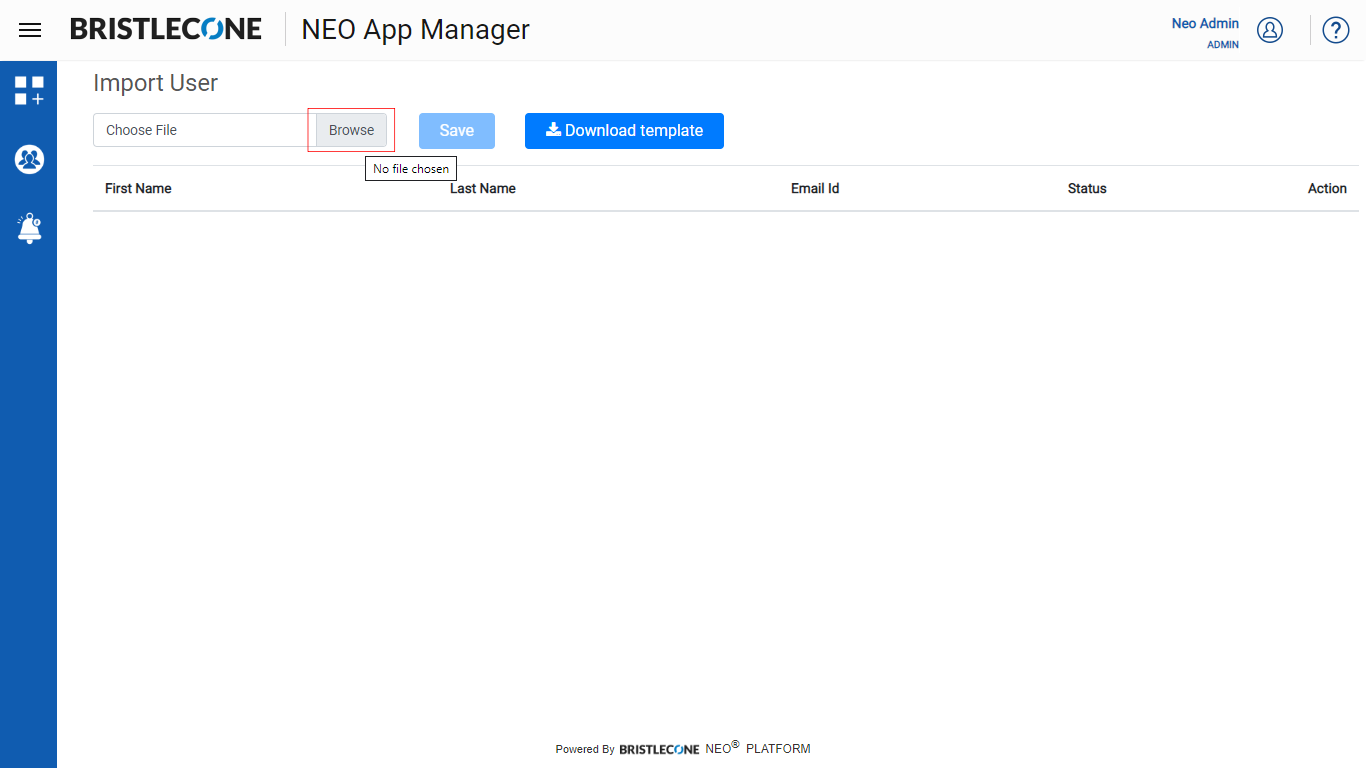1366x768 pixels.
Task: Click the First Name column header
Action: [x=138, y=188]
